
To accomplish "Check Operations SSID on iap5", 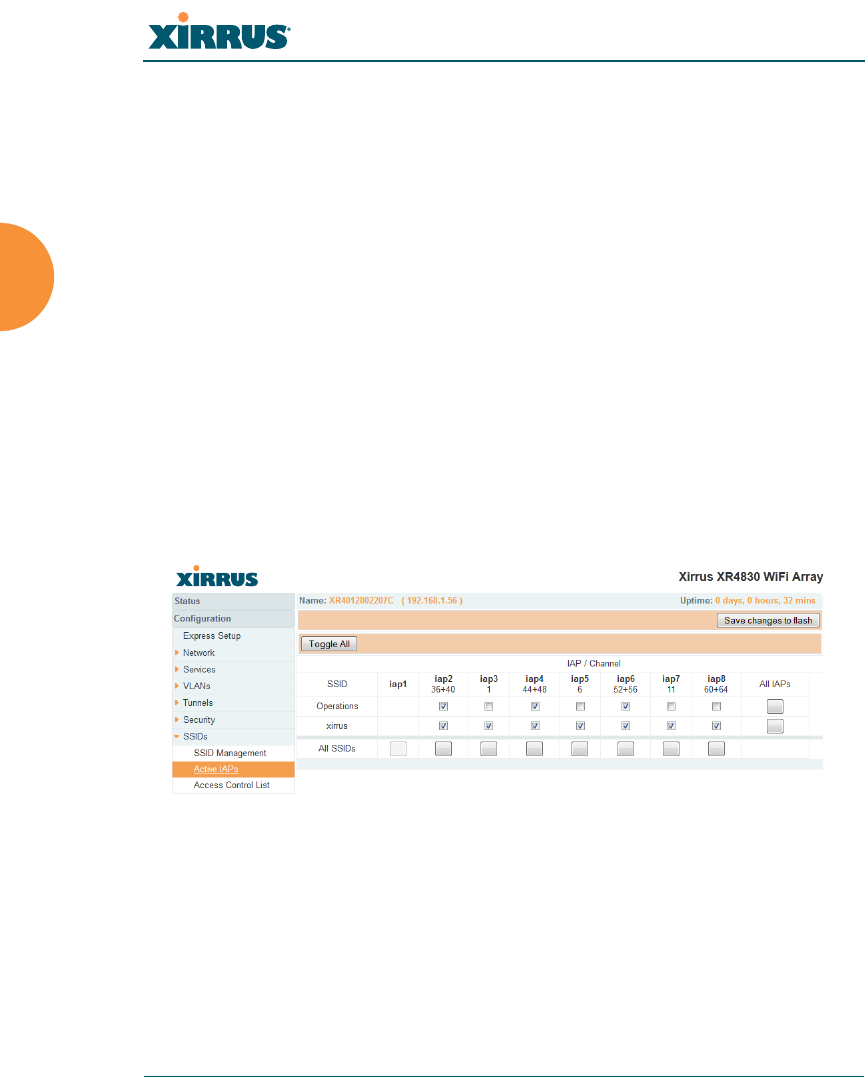I will pos(580,706).
